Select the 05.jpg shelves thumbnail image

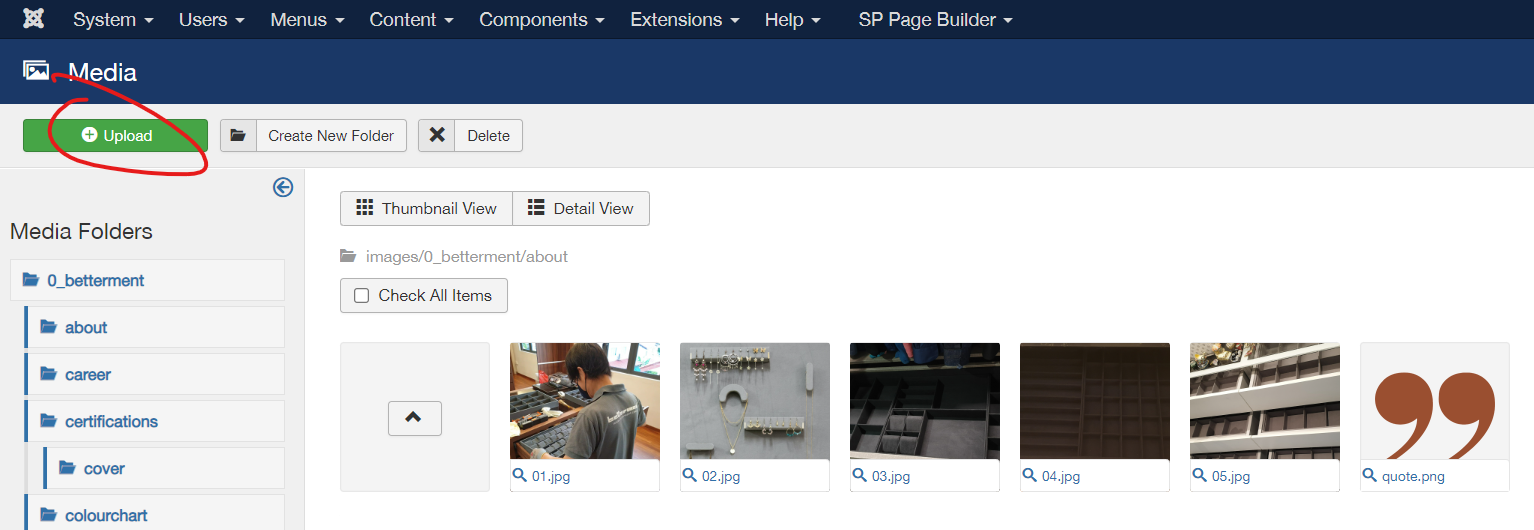tap(1265, 401)
